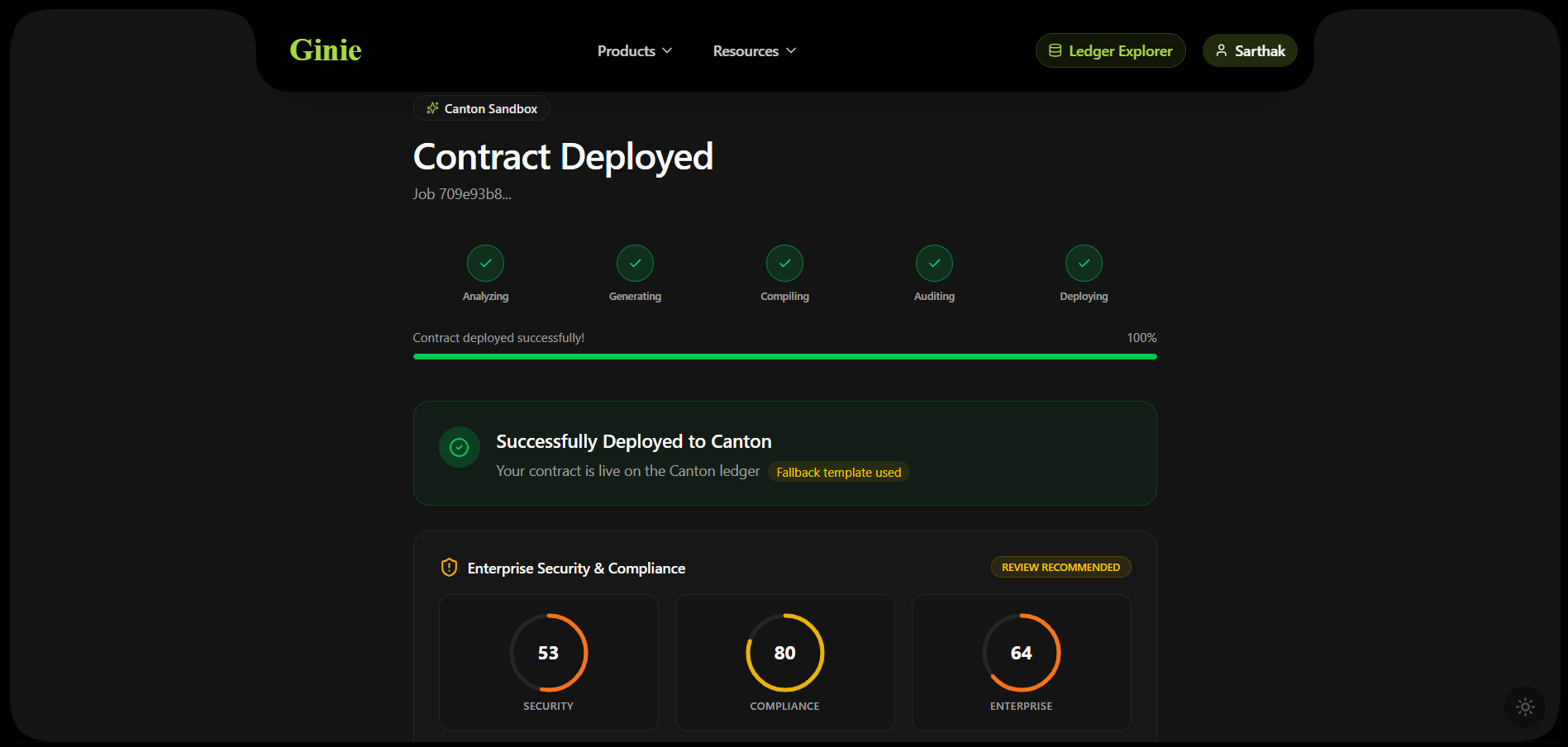
Task: Click the ENTERPRISE label under the gauge
Action: coord(1021,707)
